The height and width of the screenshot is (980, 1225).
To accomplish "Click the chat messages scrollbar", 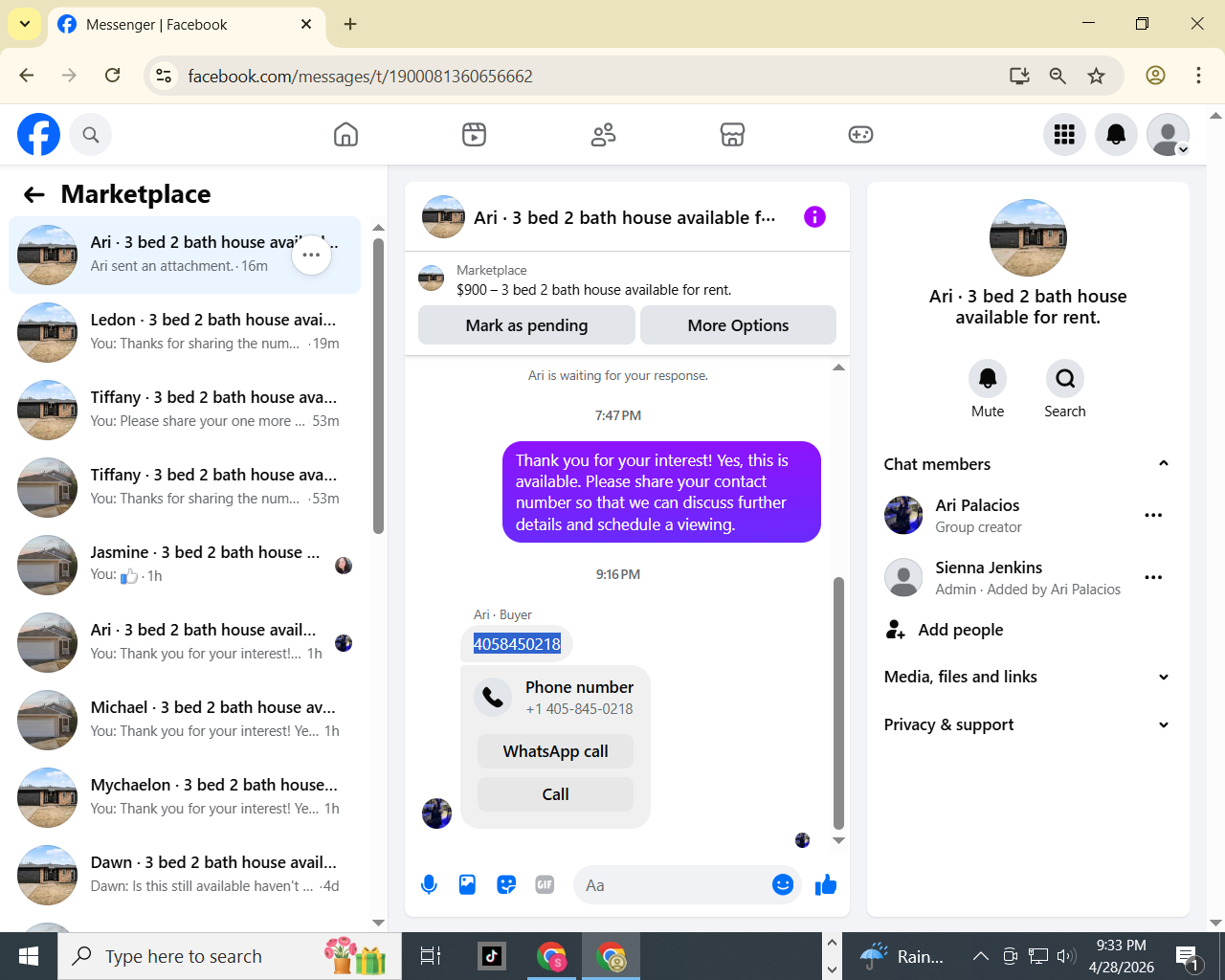I will coord(838,703).
